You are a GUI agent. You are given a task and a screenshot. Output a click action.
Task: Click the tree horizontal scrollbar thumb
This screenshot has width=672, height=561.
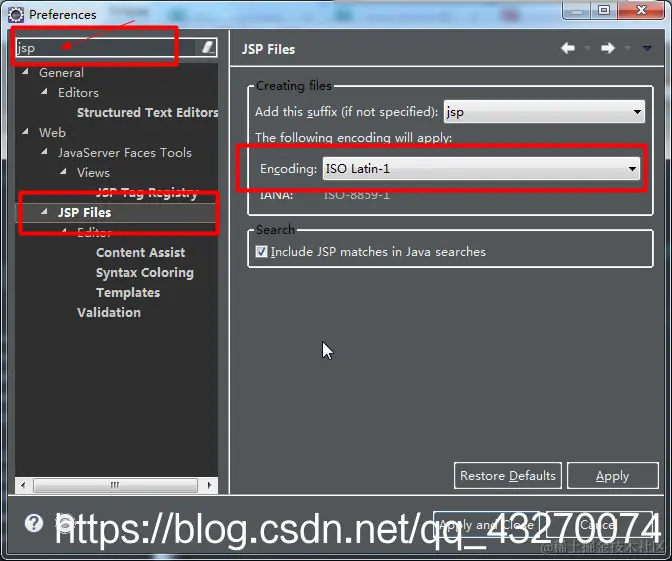115,485
